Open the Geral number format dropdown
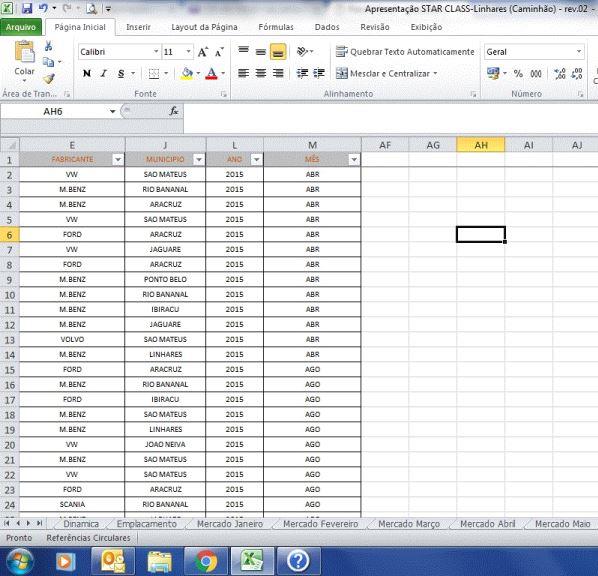This screenshot has height=576, width=598. coord(579,51)
